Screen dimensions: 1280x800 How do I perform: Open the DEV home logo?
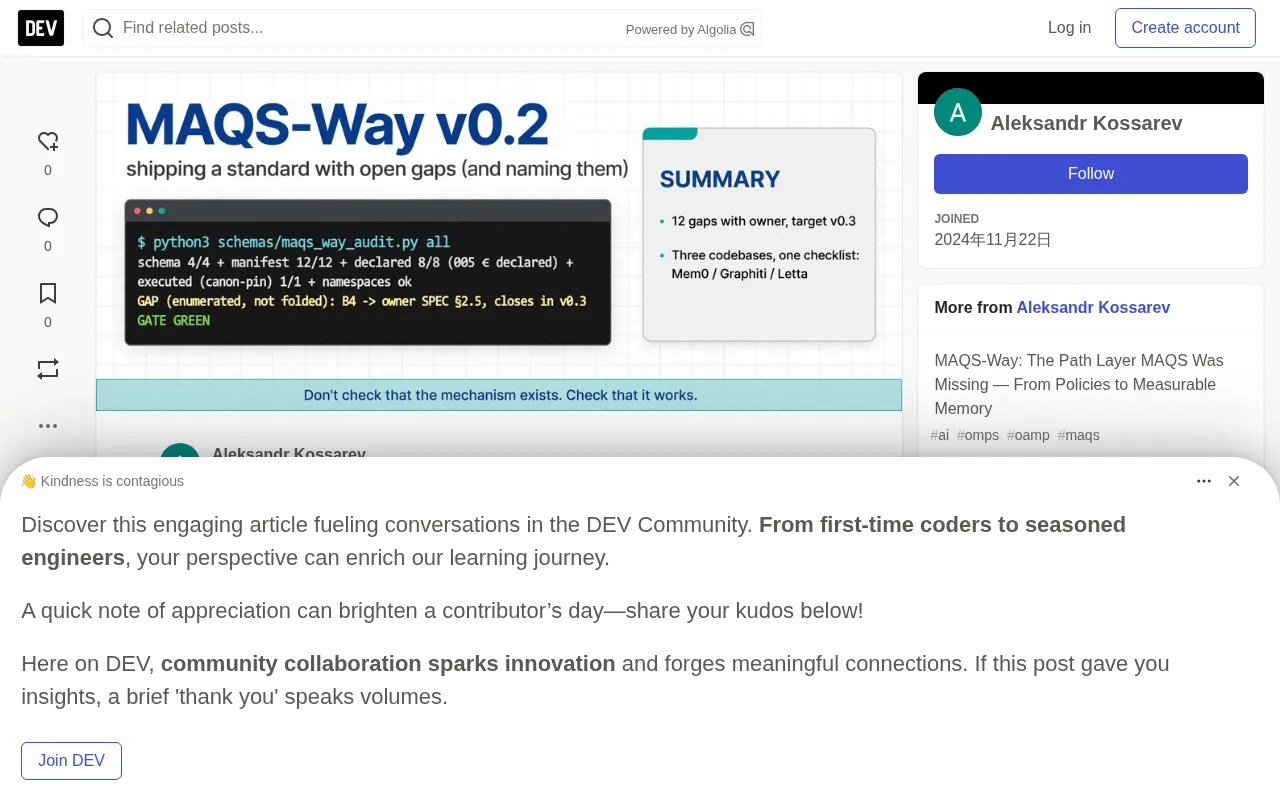(41, 28)
